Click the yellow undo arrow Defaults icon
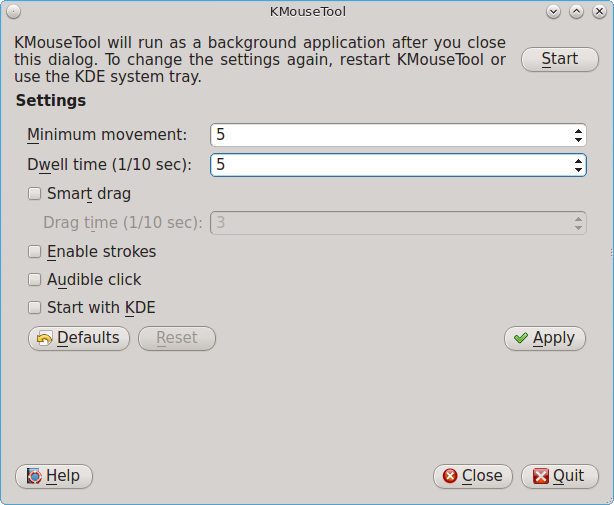The image size is (614, 505). click(x=44, y=339)
